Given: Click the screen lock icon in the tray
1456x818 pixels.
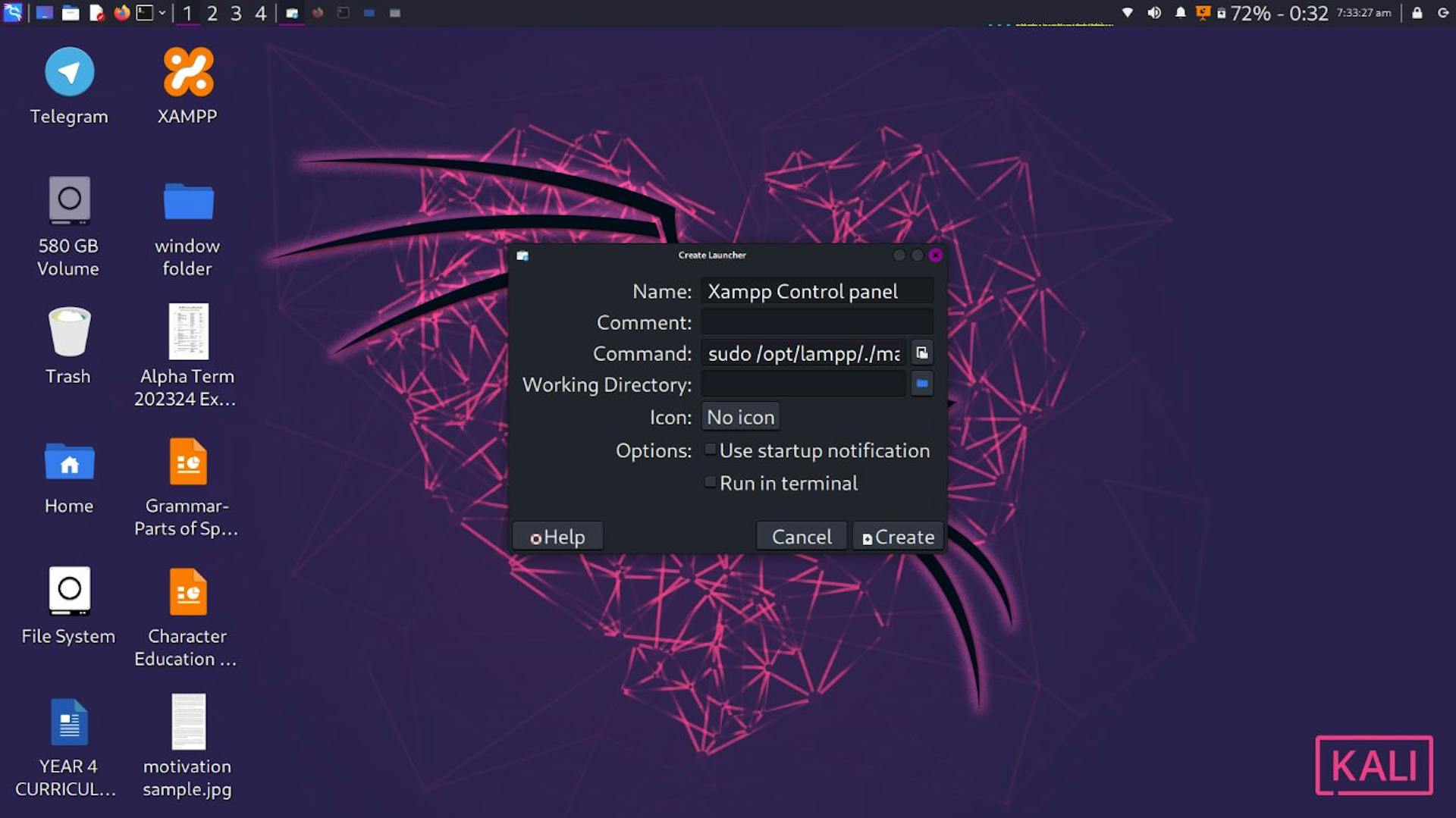Looking at the screenshot, I should (x=1416, y=12).
